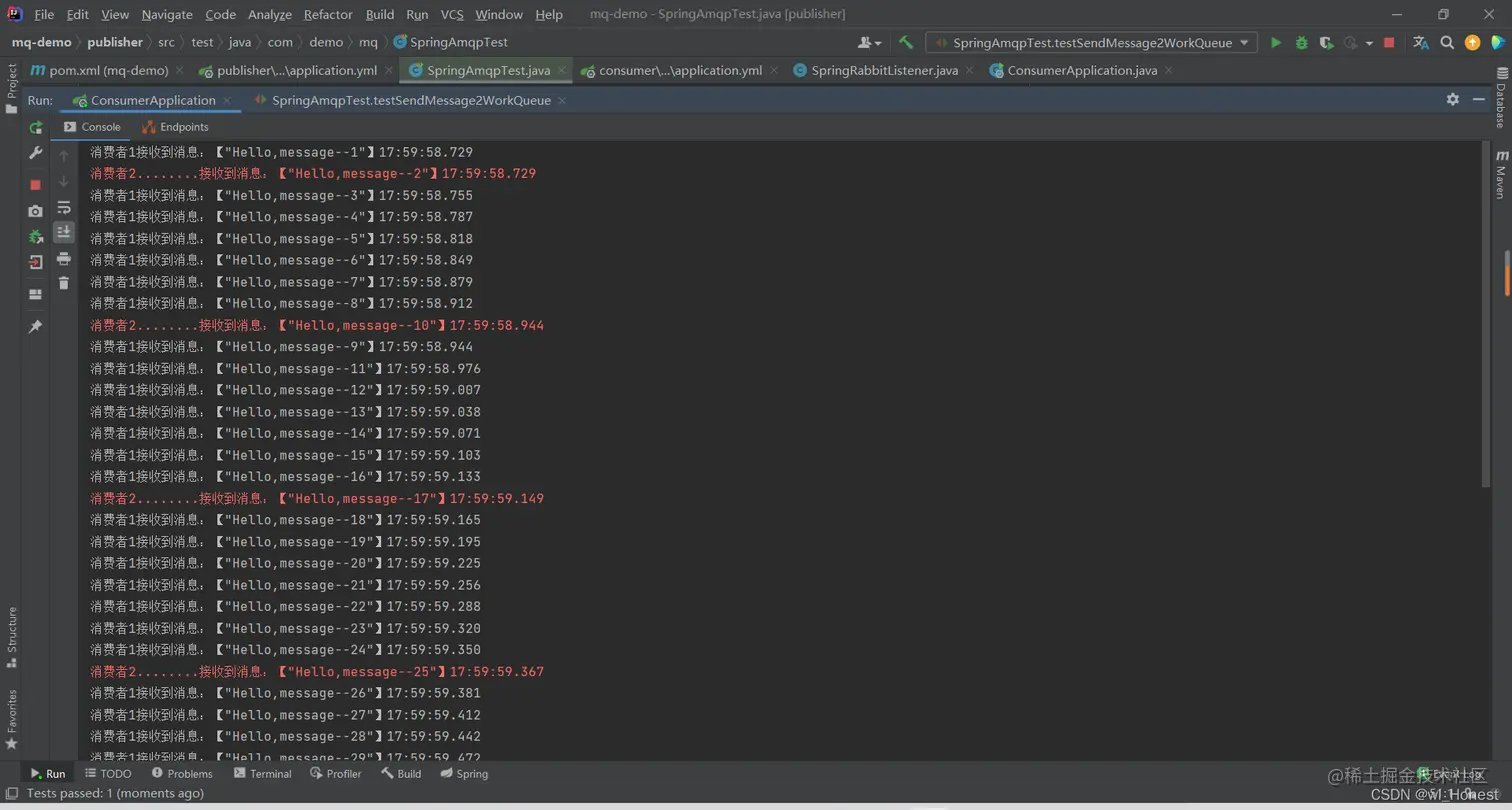
Task: Toggle scroll to end of console
Action: point(64,232)
